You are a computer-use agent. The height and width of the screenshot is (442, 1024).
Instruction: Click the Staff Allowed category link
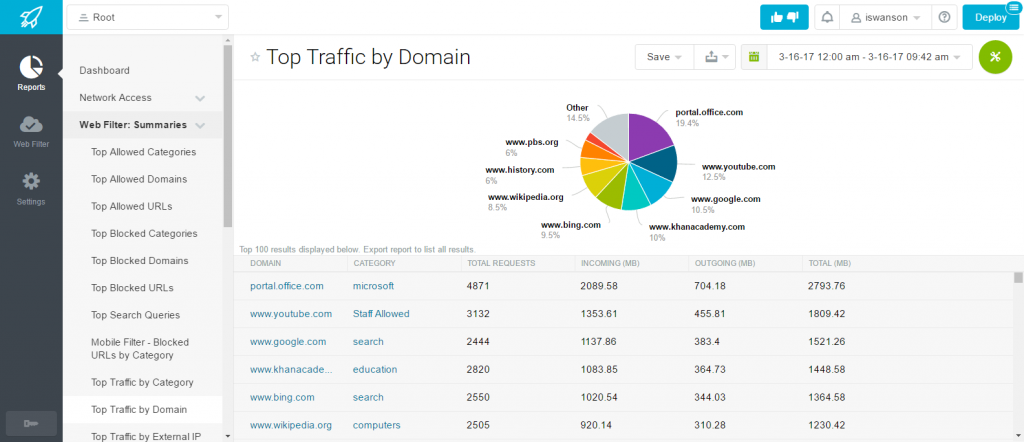coord(381,314)
